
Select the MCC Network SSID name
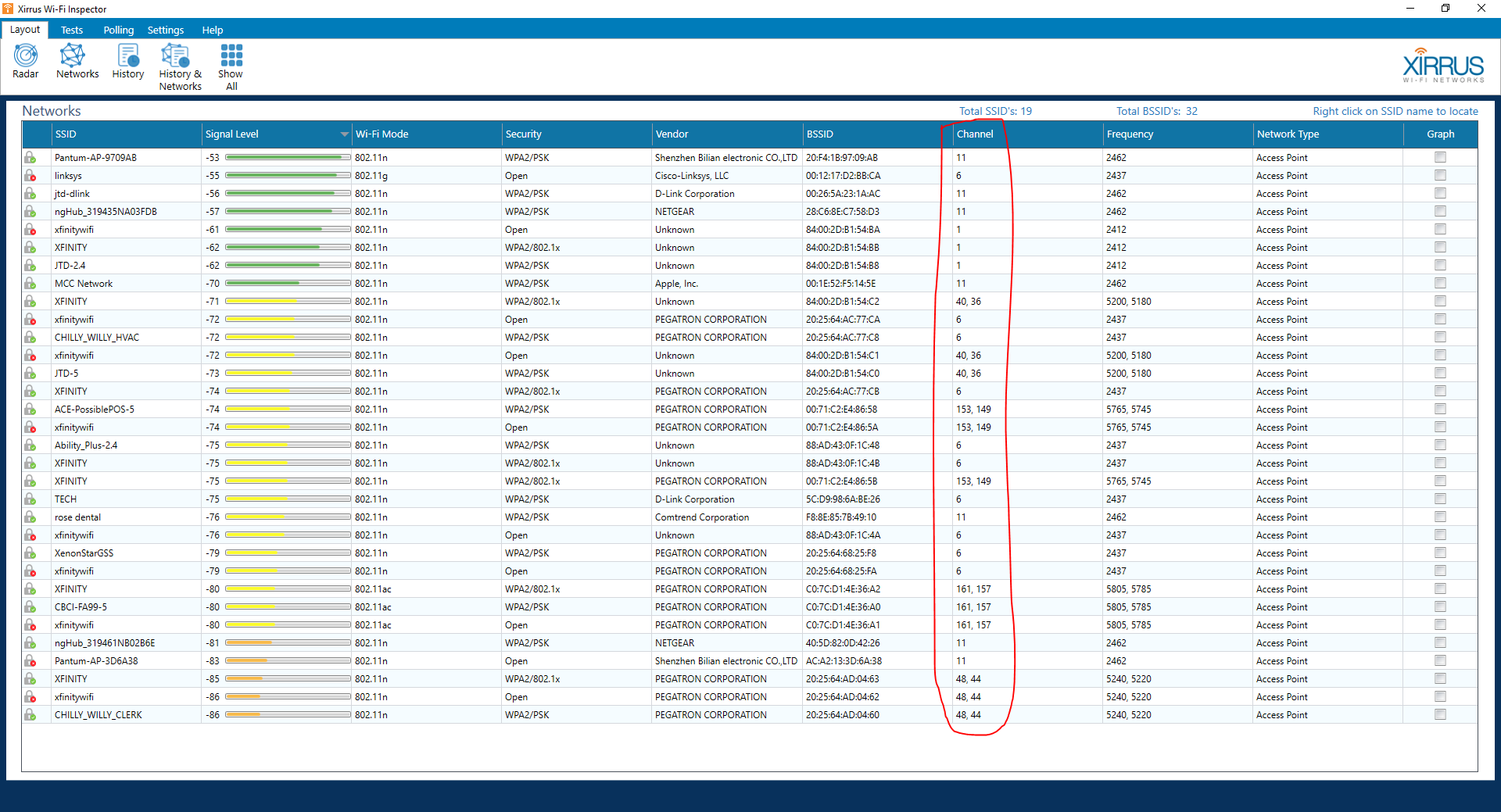click(x=84, y=283)
